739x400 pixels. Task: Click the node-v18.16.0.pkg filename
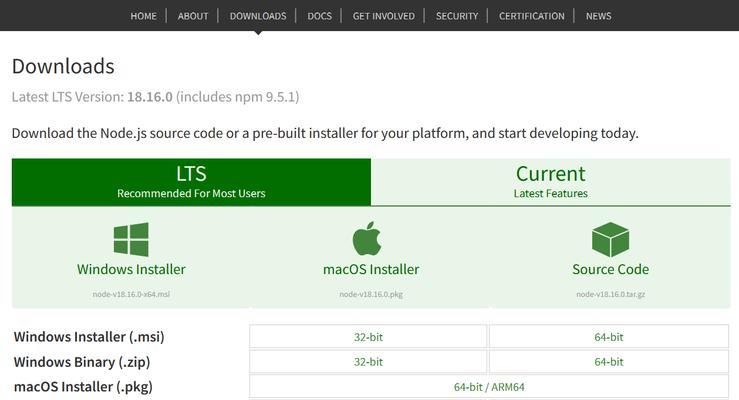coord(371,294)
